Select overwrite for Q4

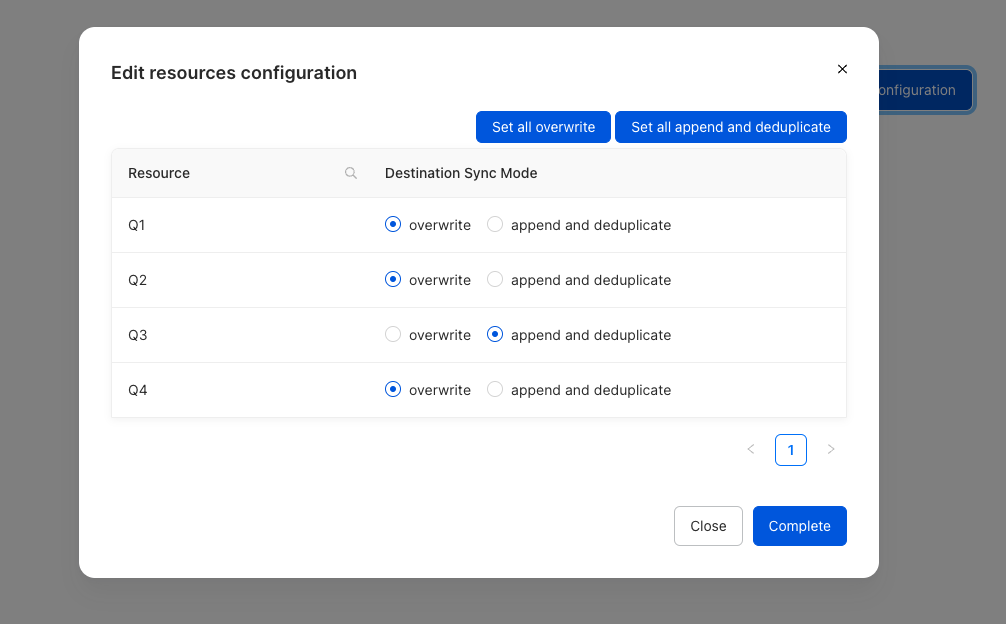(x=393, y=390)
